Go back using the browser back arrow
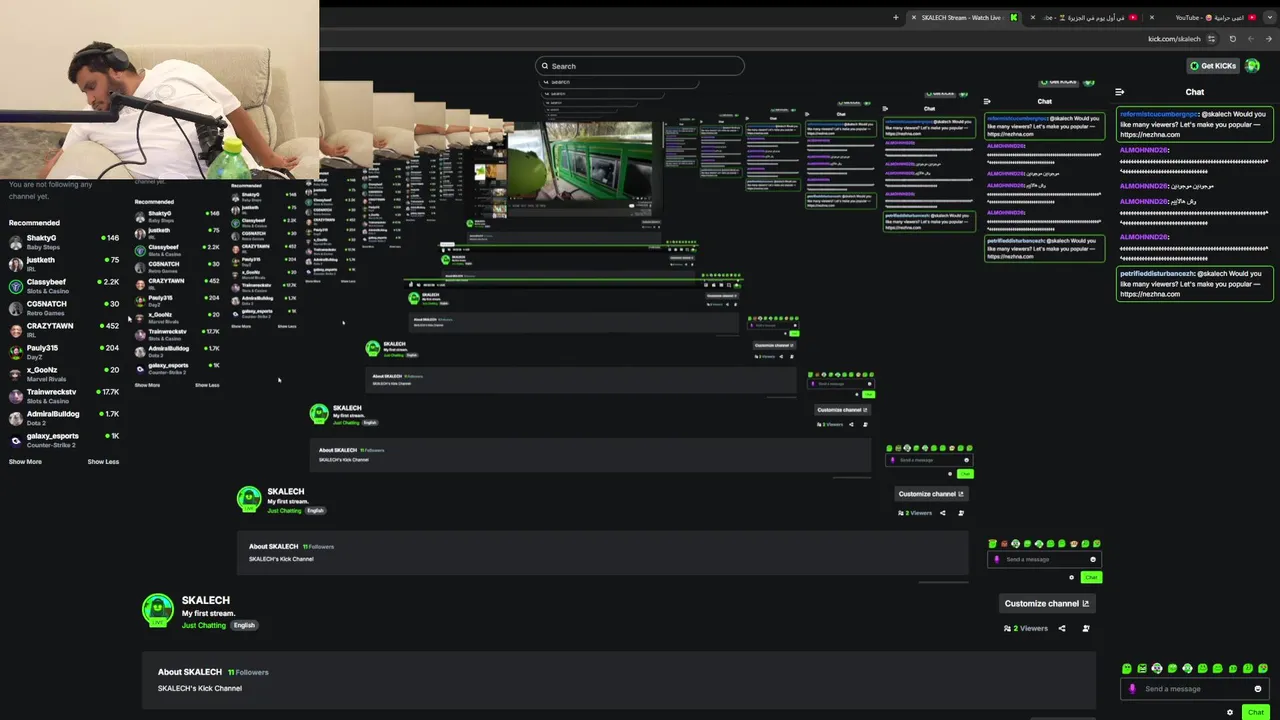1280x720 pixels. [x=1250, y=39]
